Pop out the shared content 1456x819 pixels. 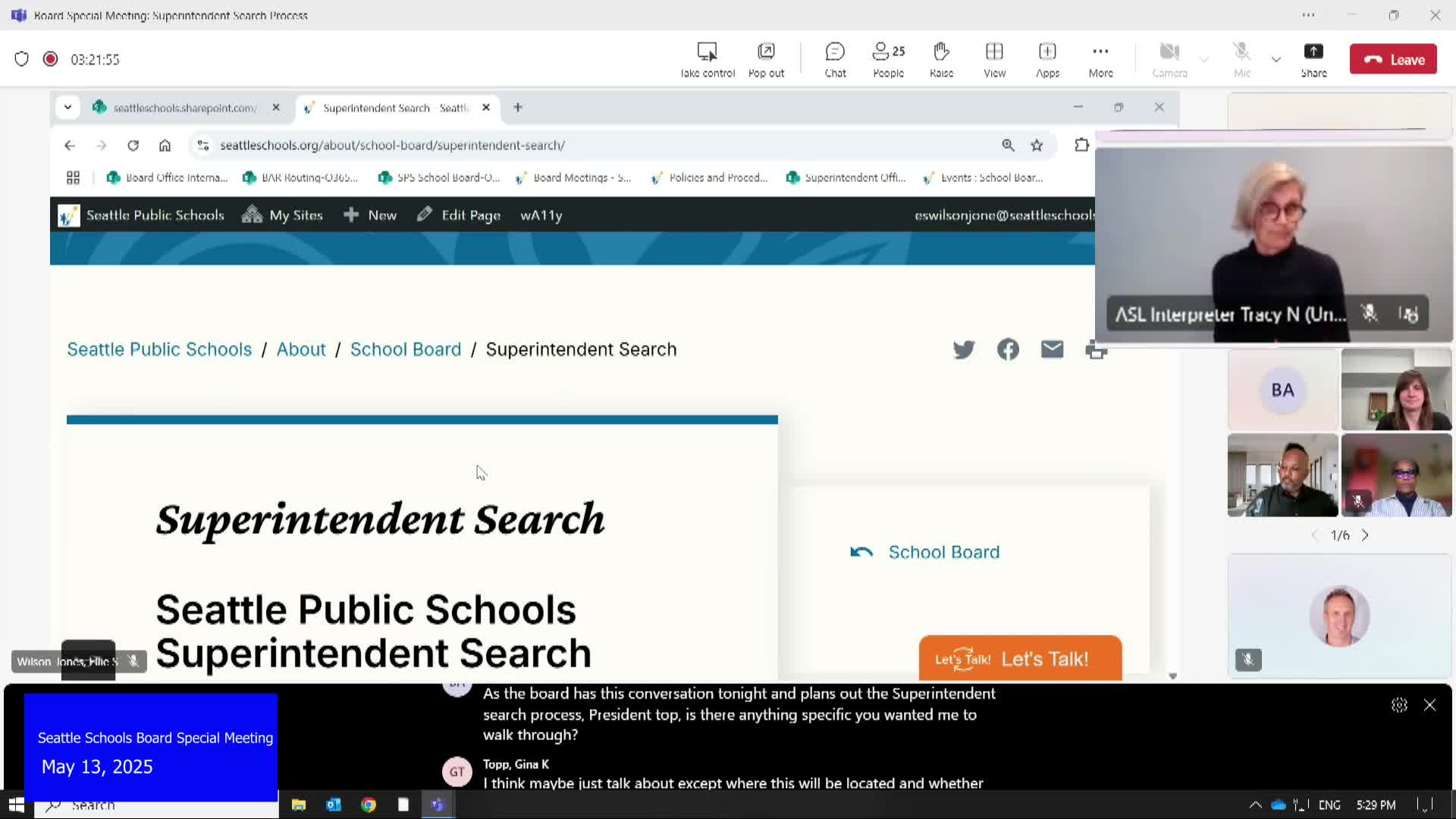coord(766,60)
